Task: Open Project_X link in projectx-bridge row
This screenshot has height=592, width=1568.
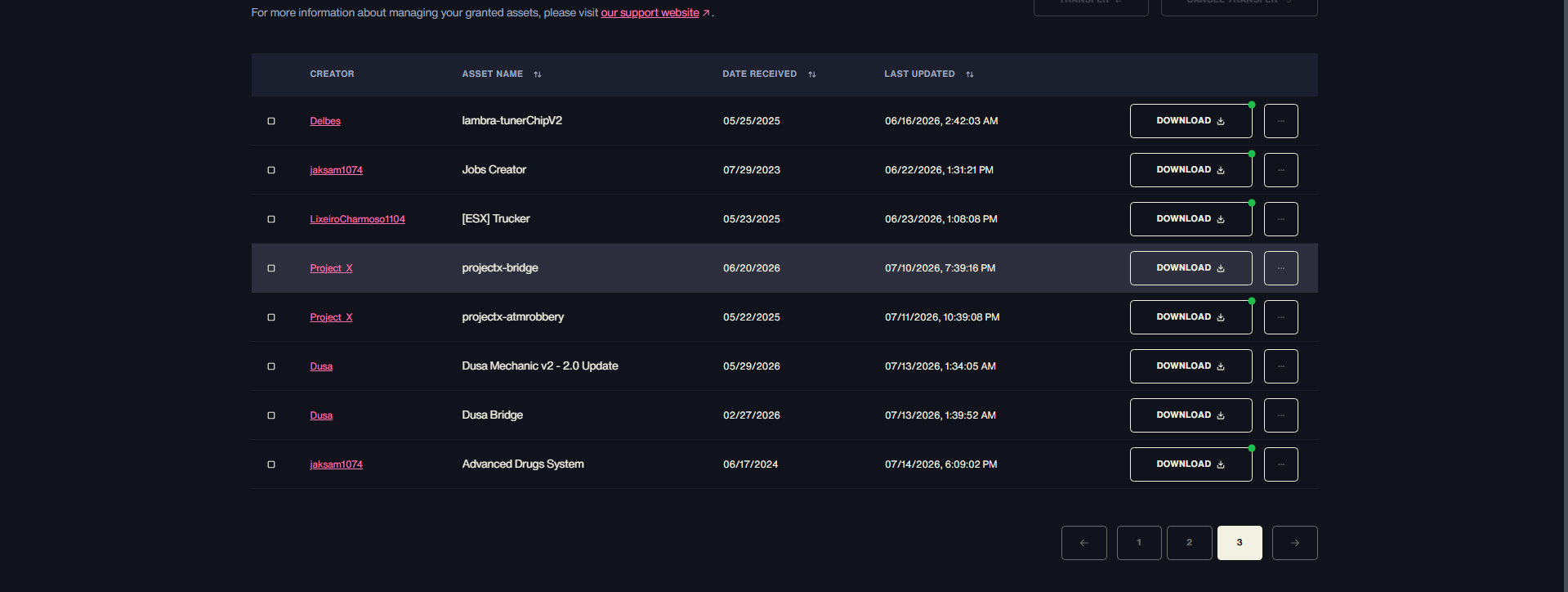Action: coord(331,268)
